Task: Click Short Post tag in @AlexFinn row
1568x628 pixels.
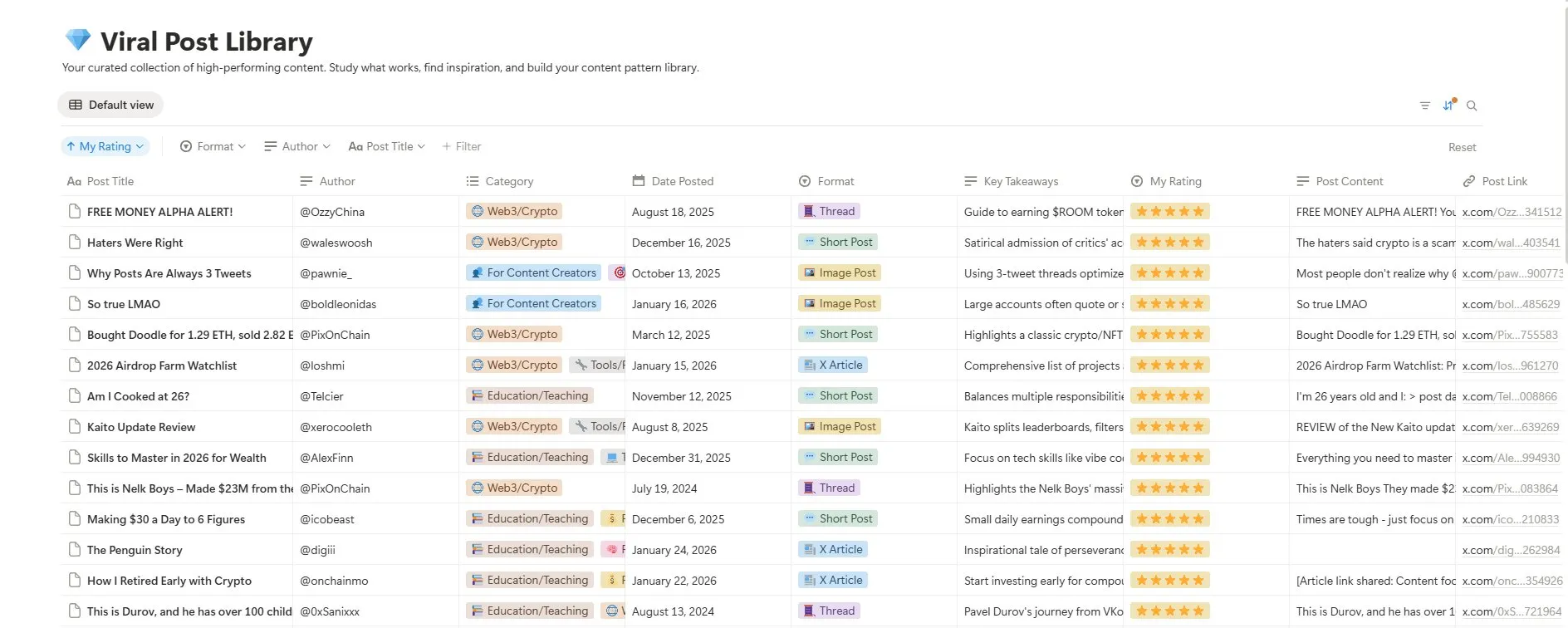Action: (838, 457)
